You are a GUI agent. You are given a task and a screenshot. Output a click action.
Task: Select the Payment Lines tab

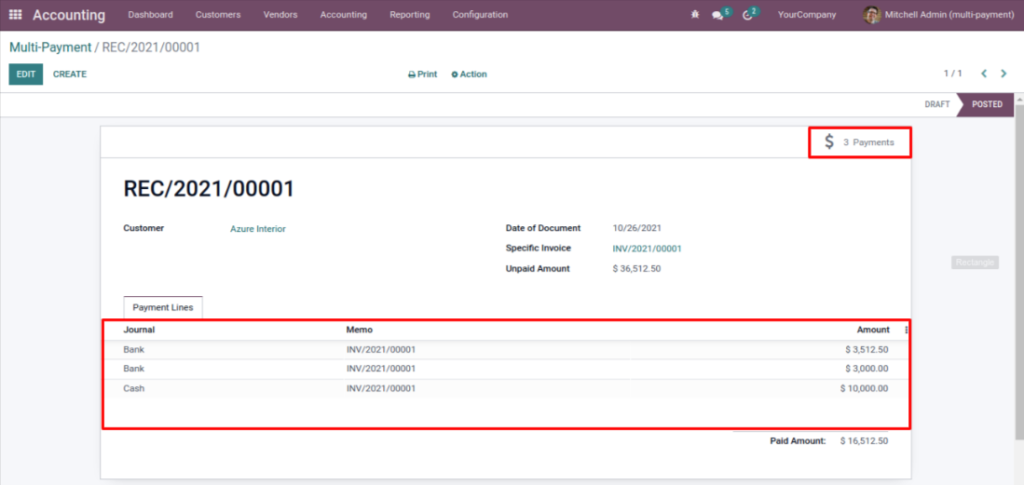tap(163, 307)
